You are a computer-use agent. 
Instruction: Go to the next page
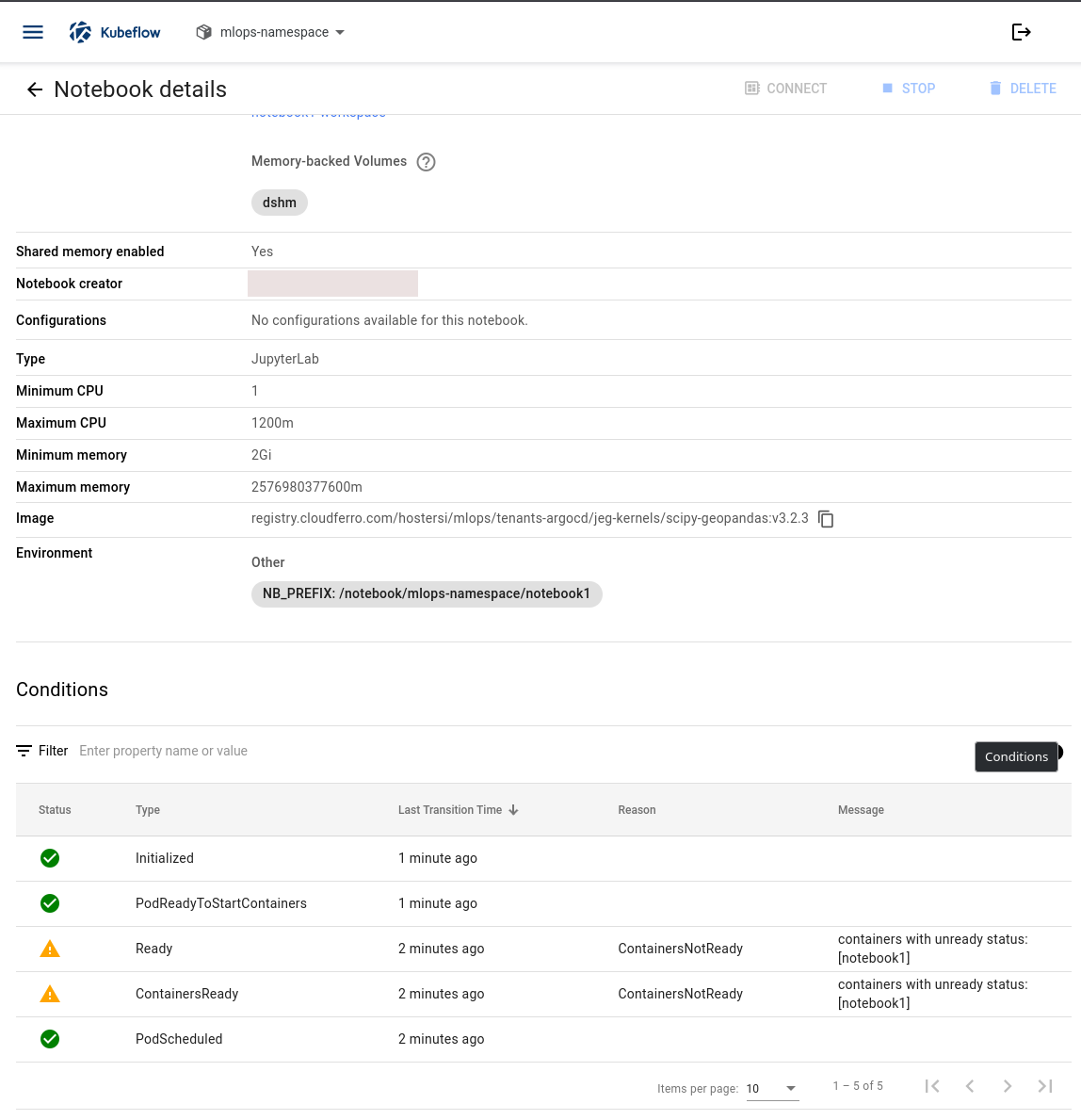click(x=1008, y=1086)
